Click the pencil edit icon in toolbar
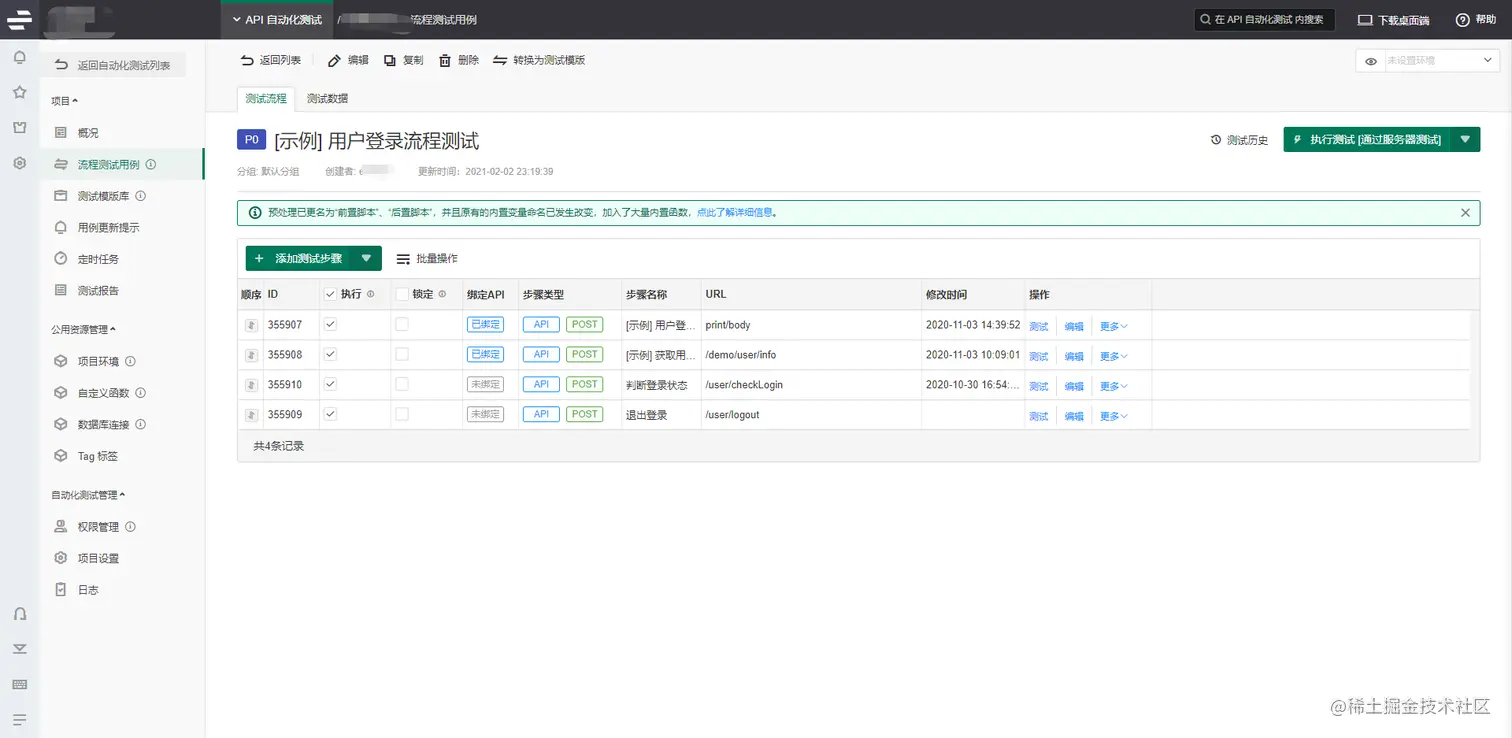1512x738 pixels. point(334,60)
